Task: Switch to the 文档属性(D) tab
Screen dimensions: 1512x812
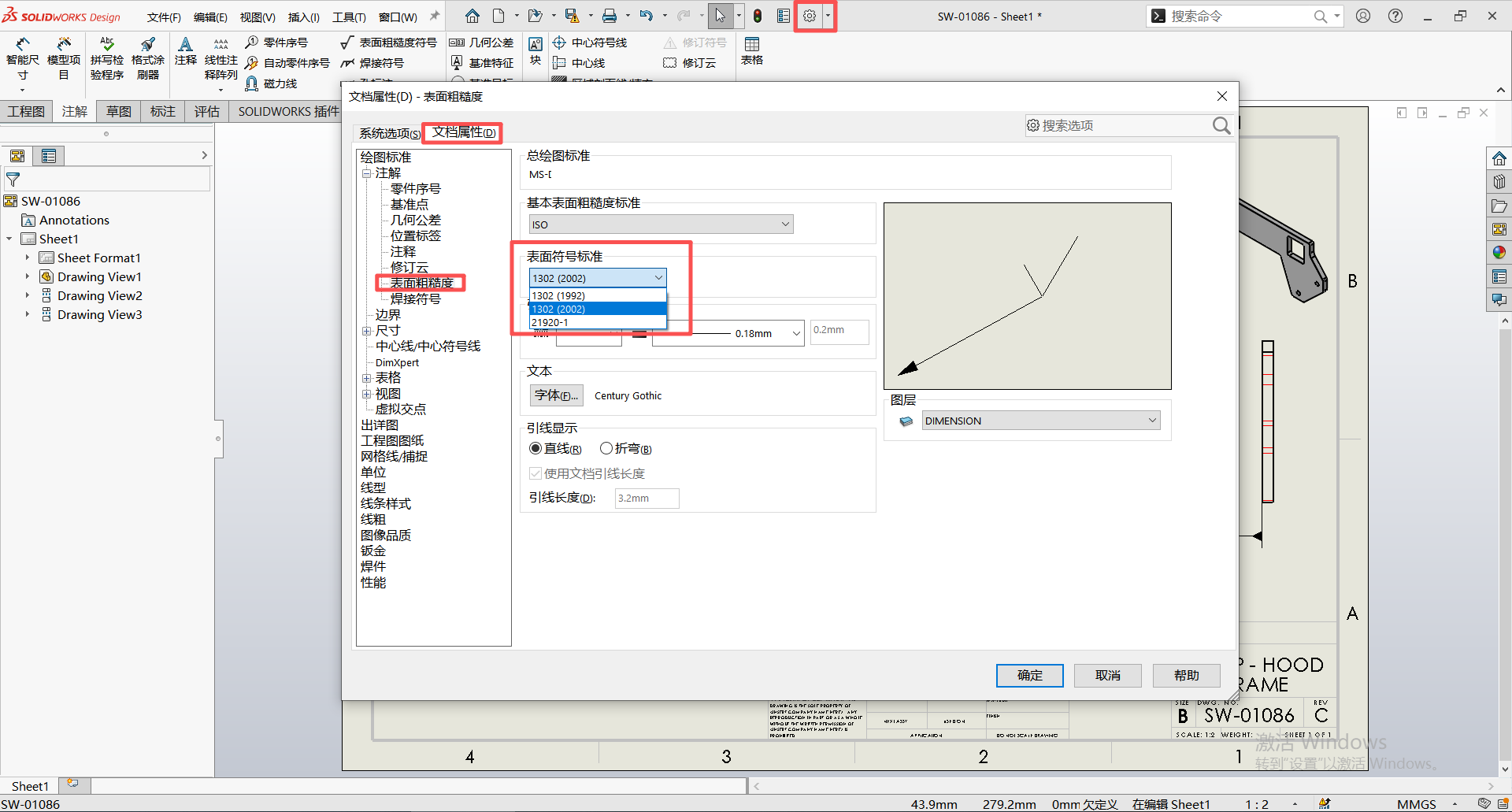Action: click(x=463, y=132)
